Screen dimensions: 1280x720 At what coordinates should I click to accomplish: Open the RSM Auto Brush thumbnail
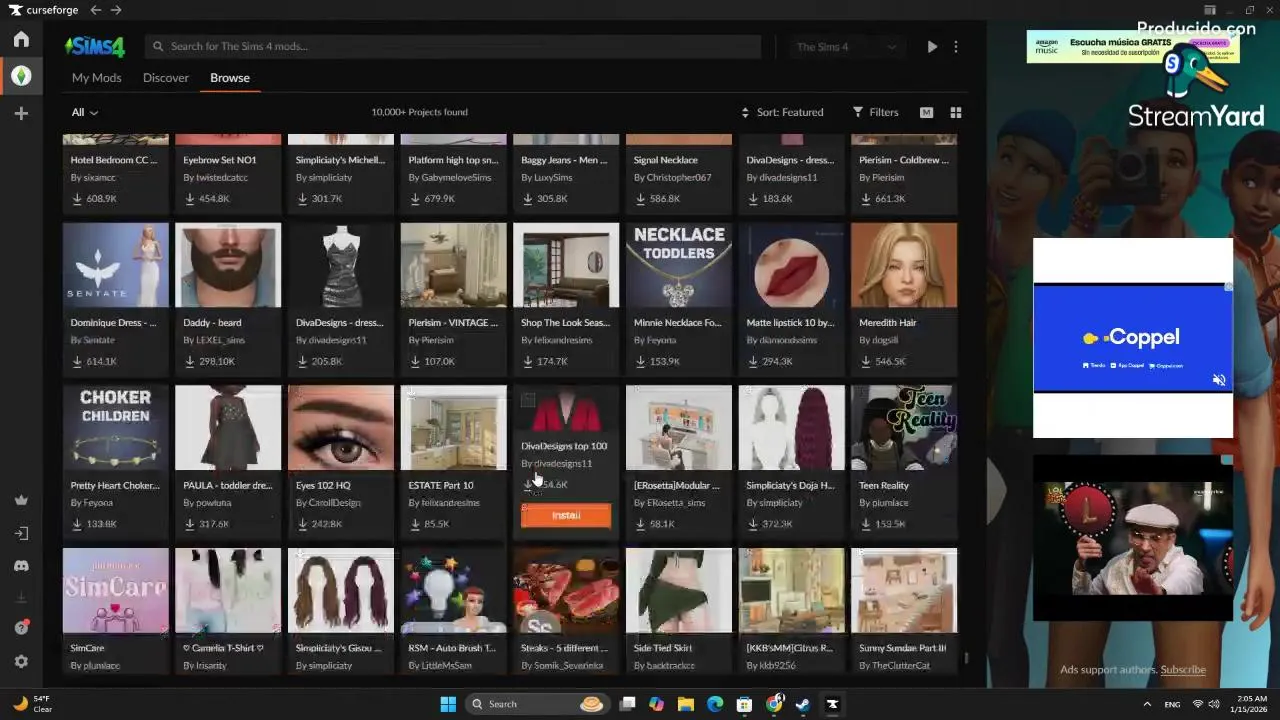tap(453, 590)
